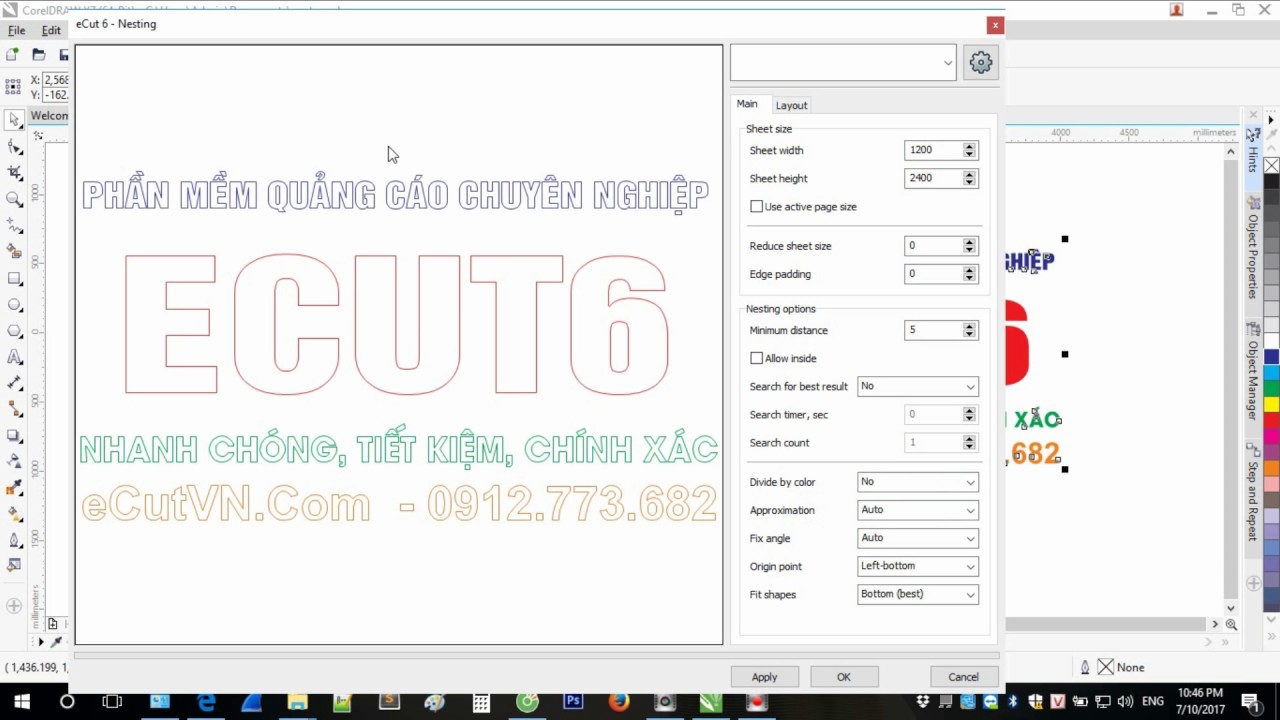Viewport: 1280px width, 720px height.
Task: Click the CorelDRAW Welcome document tab
Action: 49,116
